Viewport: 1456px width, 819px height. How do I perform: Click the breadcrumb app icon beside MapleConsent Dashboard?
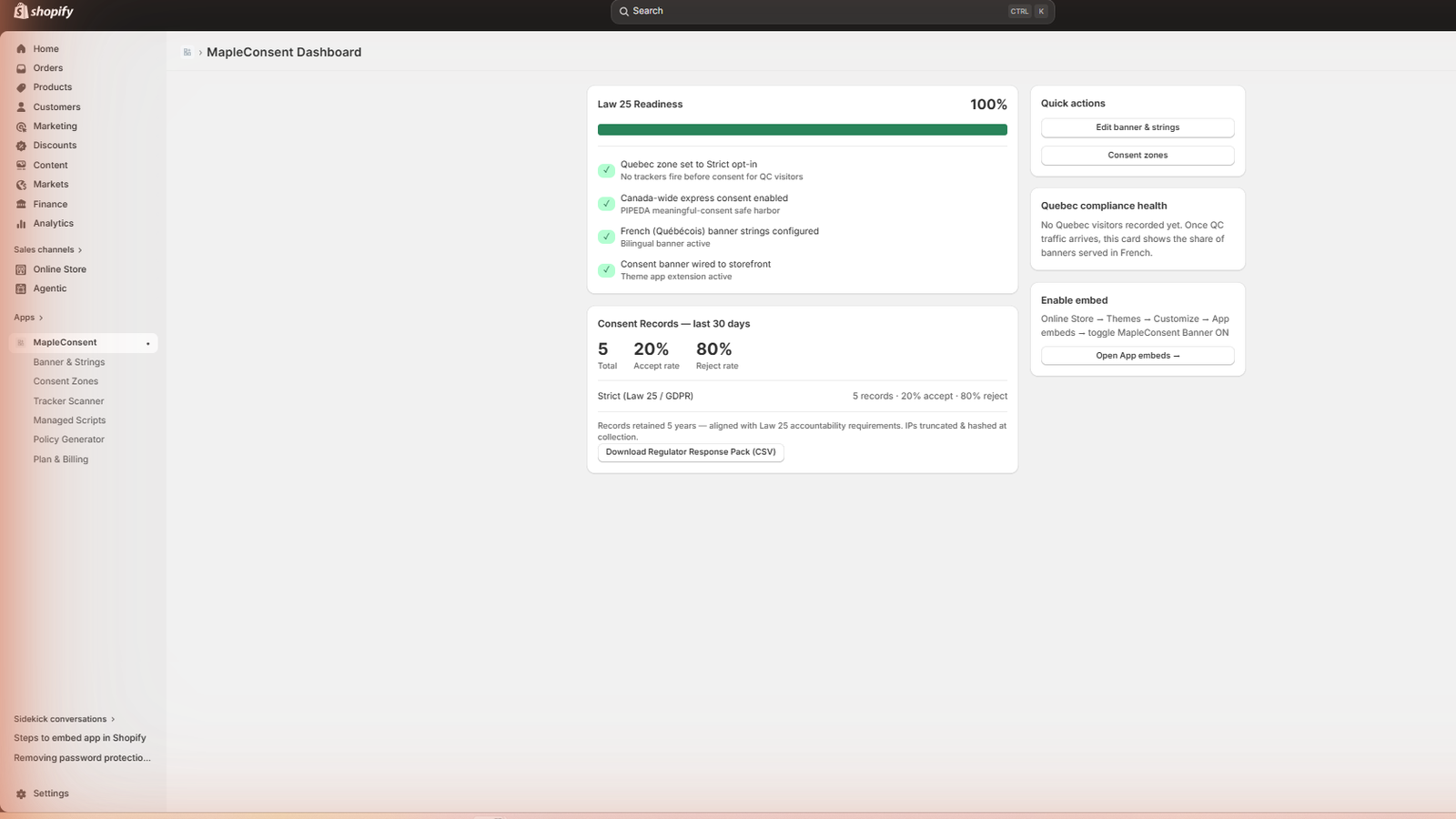187,53
